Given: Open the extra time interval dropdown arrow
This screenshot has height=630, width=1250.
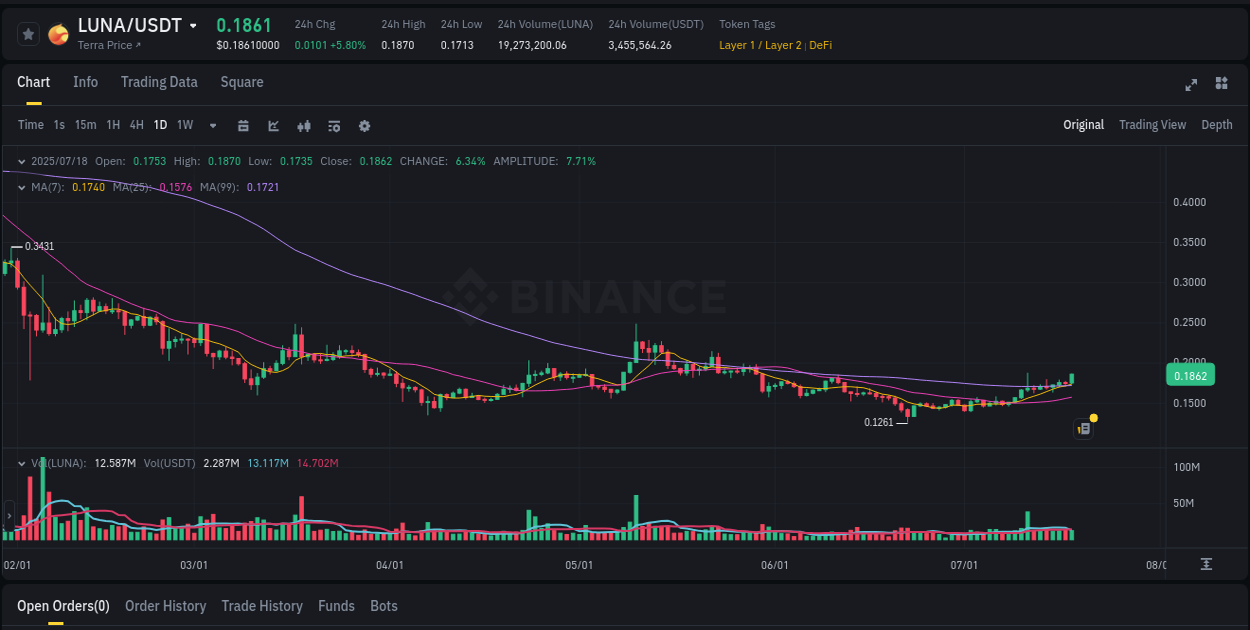Looking at the screenshot, I should (211, 126).
